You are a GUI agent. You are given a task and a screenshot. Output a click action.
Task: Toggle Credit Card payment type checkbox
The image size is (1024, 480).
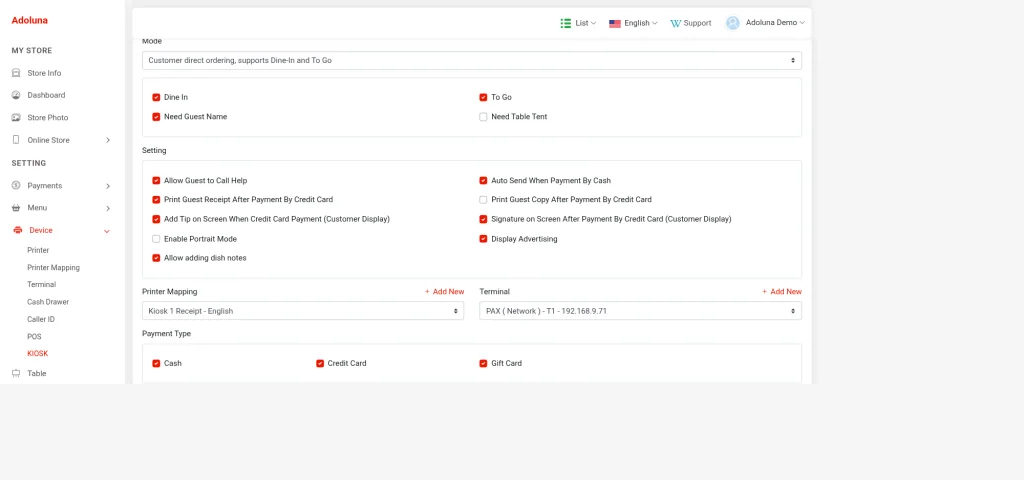pos(320,363)
